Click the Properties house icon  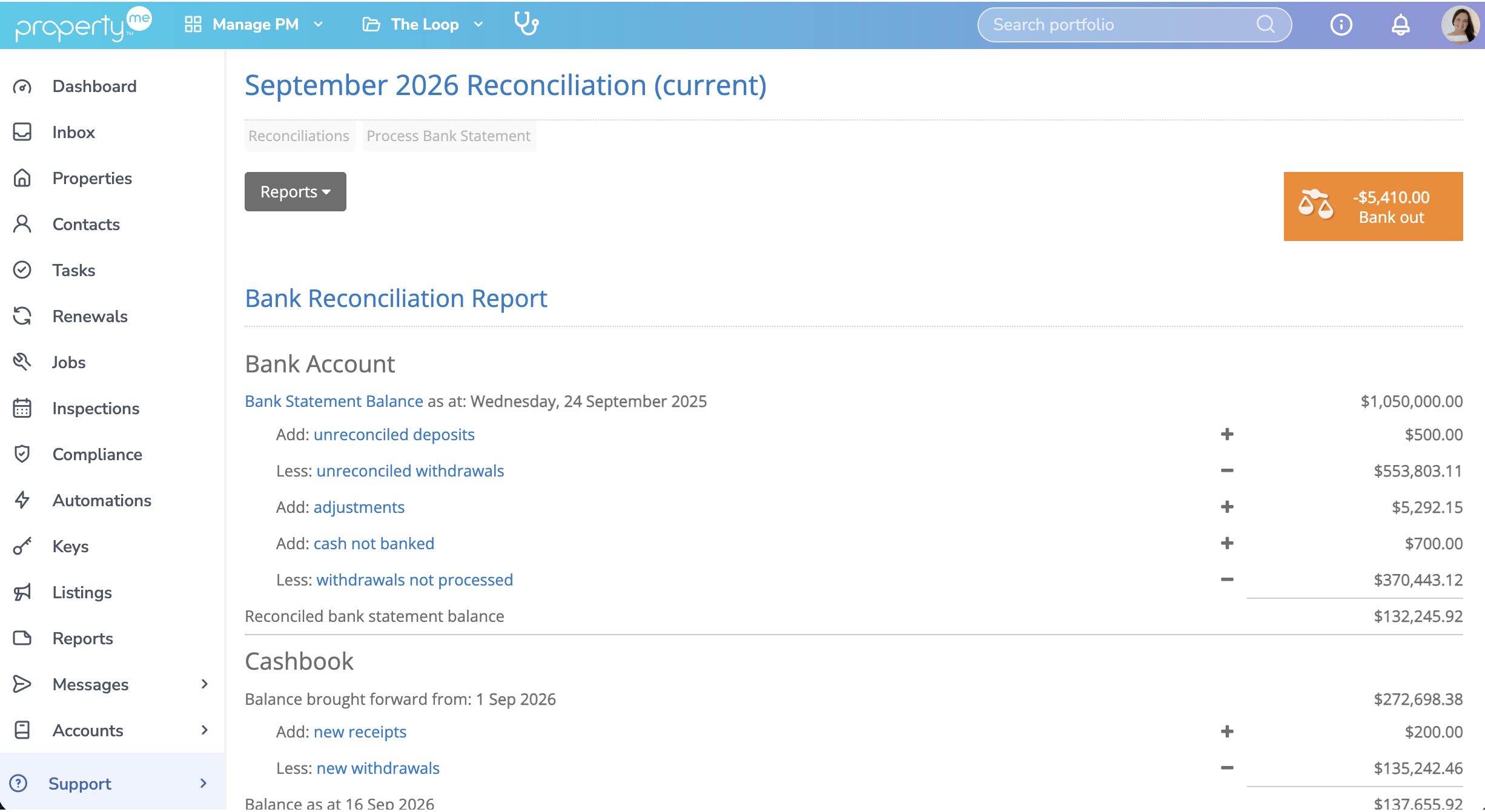22,178
